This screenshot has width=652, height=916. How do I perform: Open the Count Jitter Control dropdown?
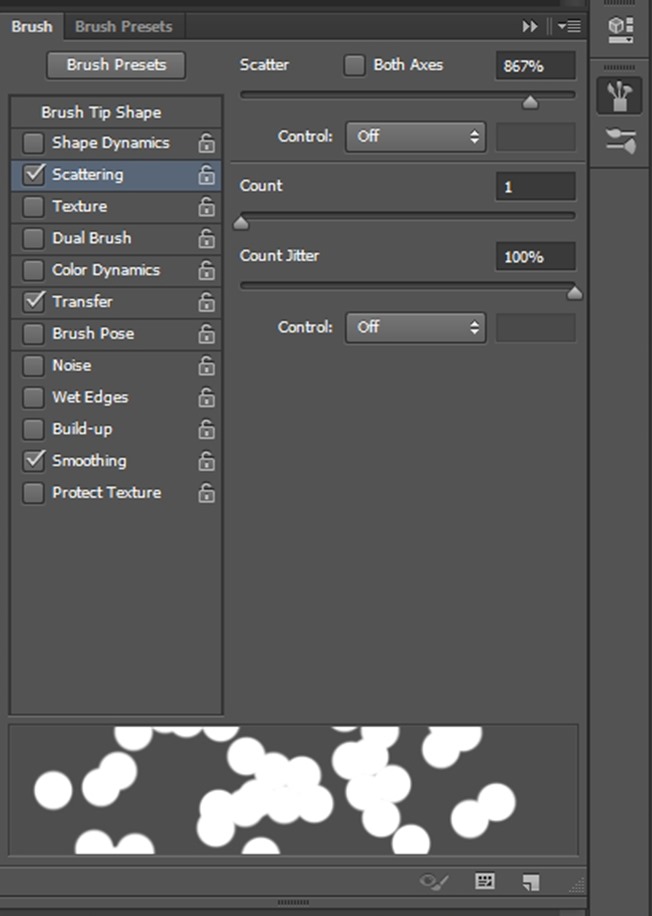point(415,327)
